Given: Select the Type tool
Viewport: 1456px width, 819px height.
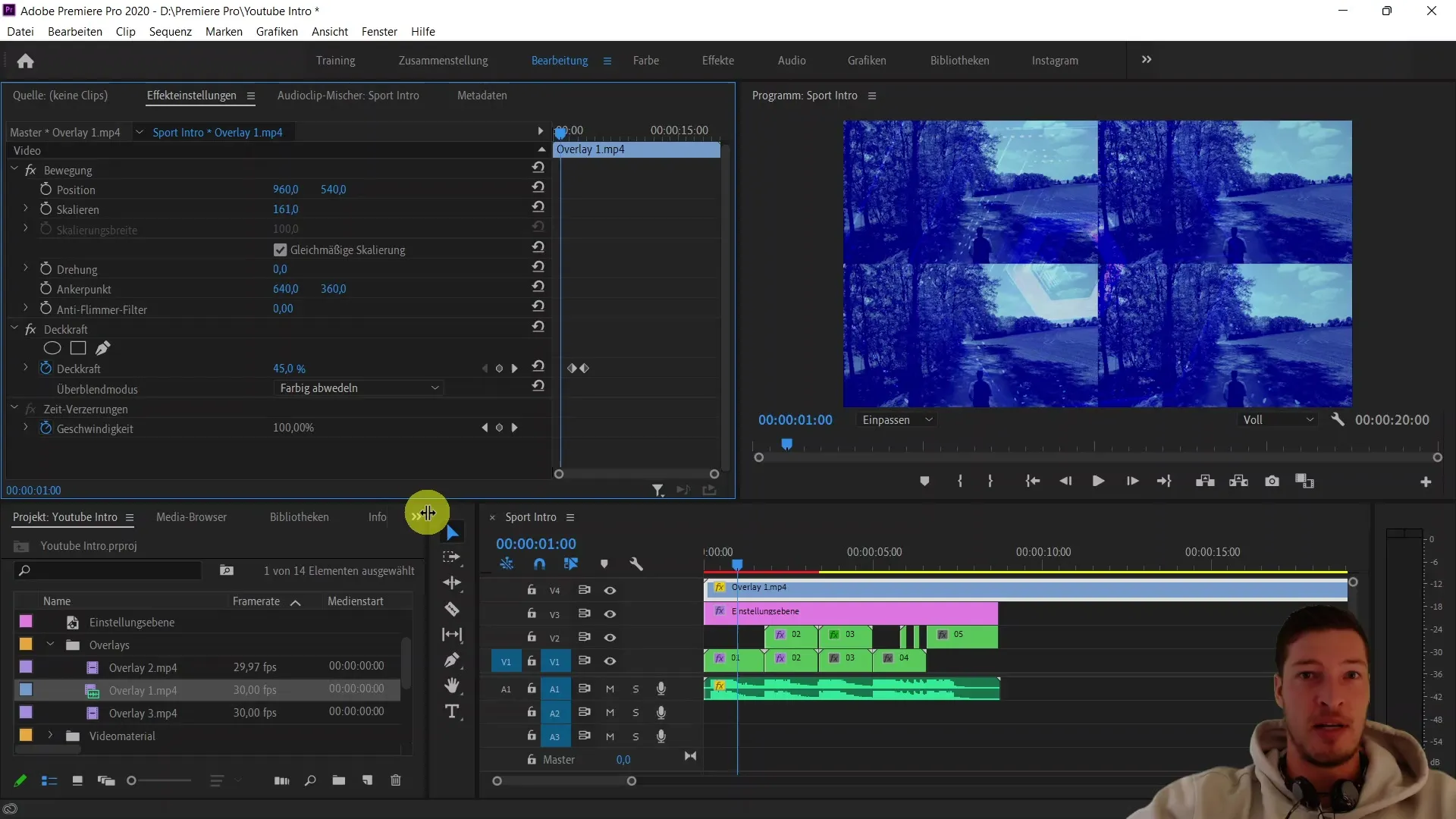Looking at the screenshot, I should point(452,711).
